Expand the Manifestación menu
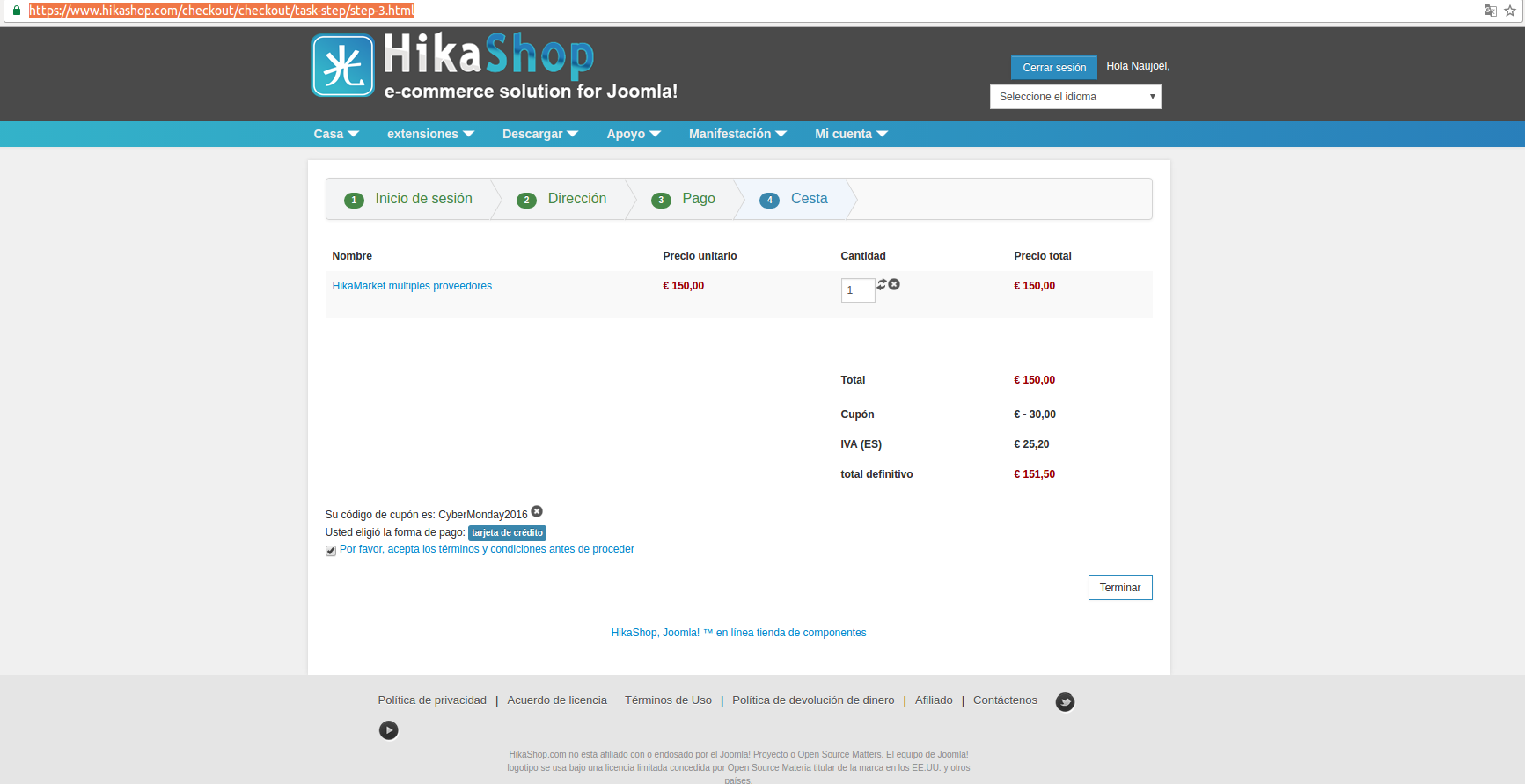Screen dimensions: 1525x784 (737, 134)
